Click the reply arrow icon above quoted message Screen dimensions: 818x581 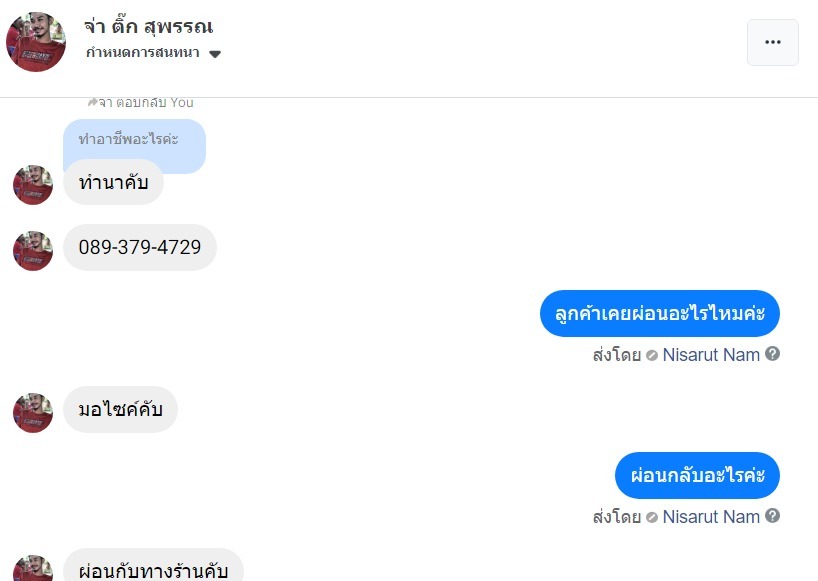[x=92, y=102]
